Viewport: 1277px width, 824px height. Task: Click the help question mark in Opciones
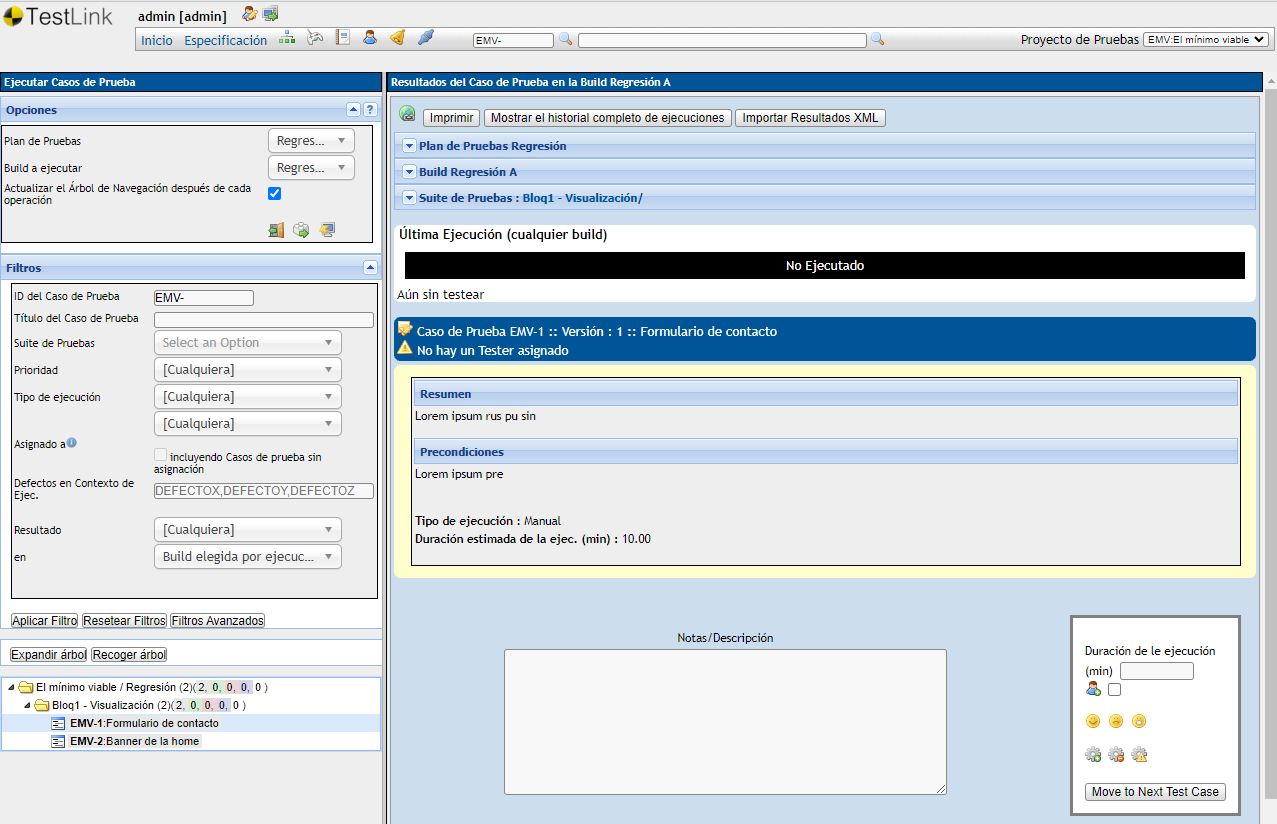pos(369,110)
